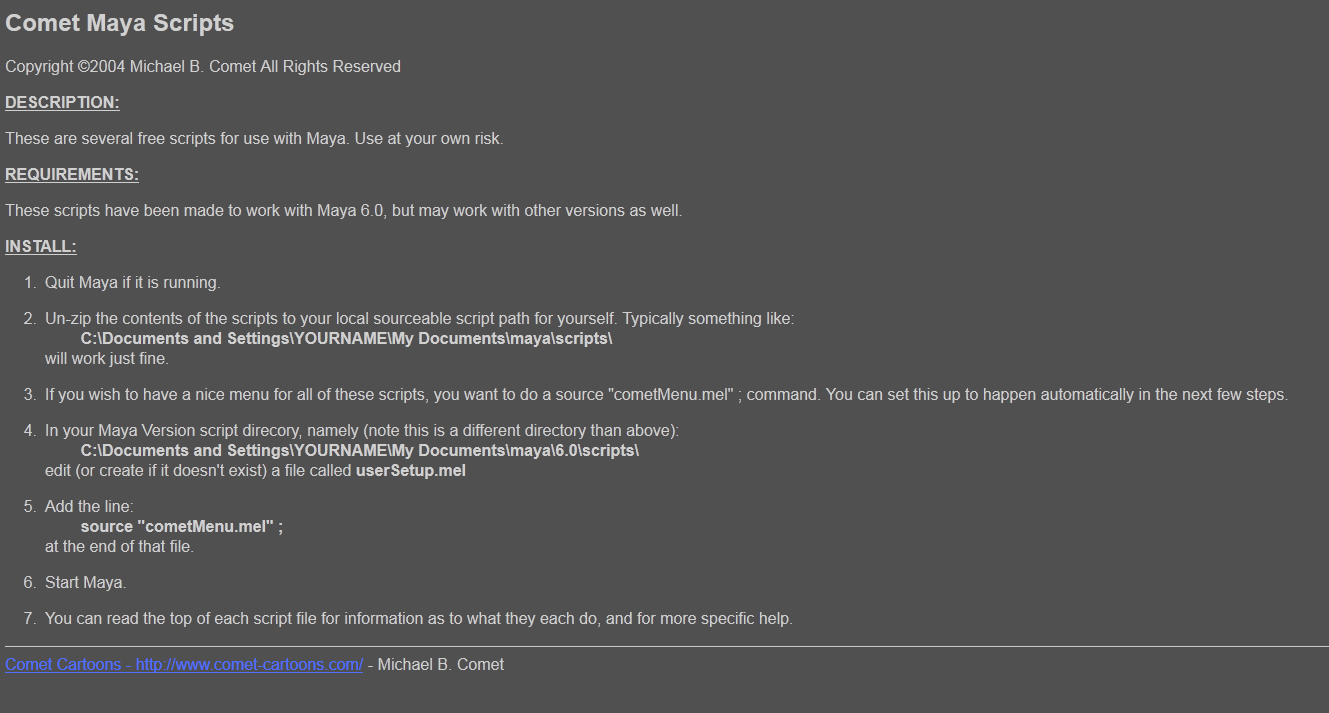Viewport: 1329px width, 713px height.
Task: Click the 'Start Maya' step
Action: tap(86, 583)
